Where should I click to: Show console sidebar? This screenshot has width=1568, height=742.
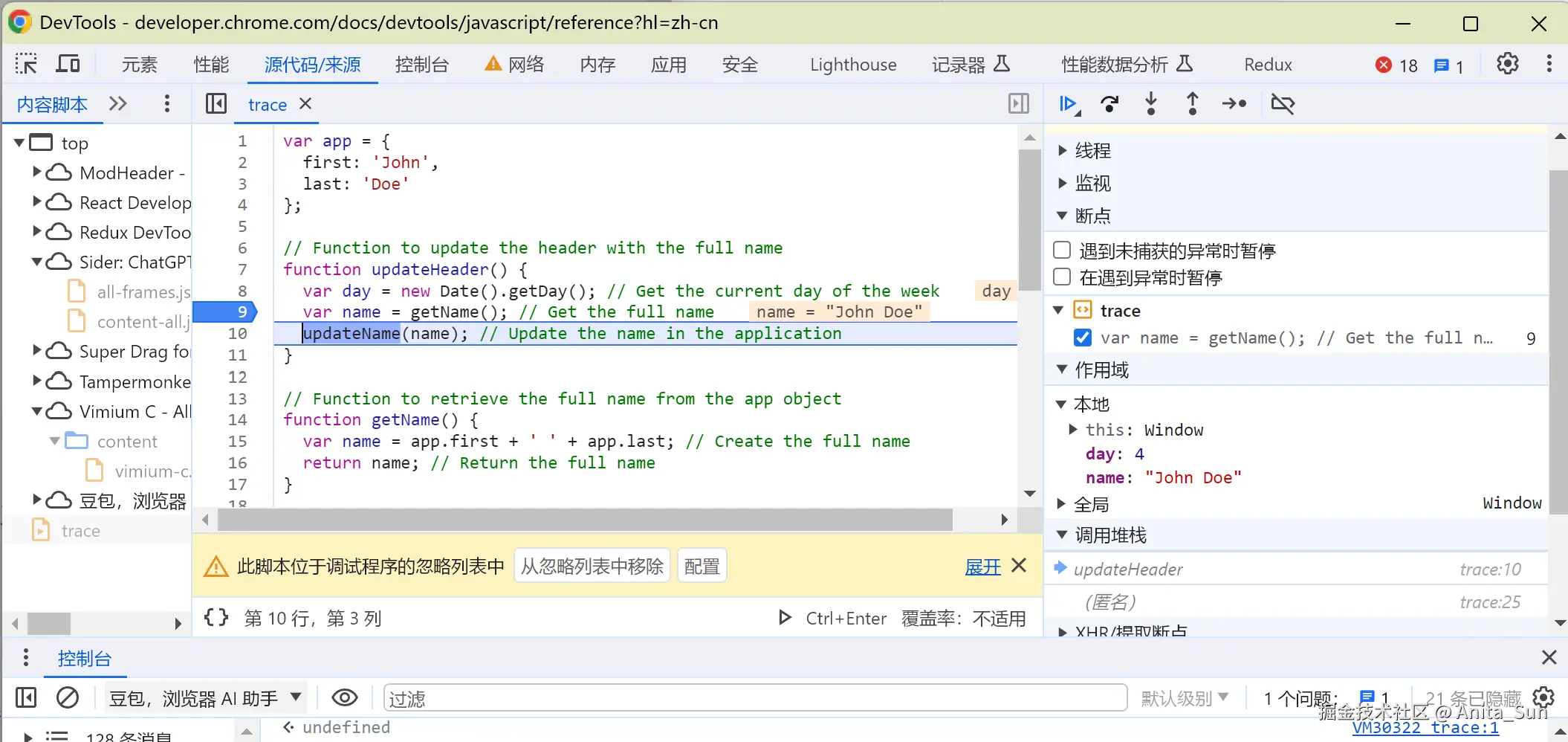click(26, 697)
